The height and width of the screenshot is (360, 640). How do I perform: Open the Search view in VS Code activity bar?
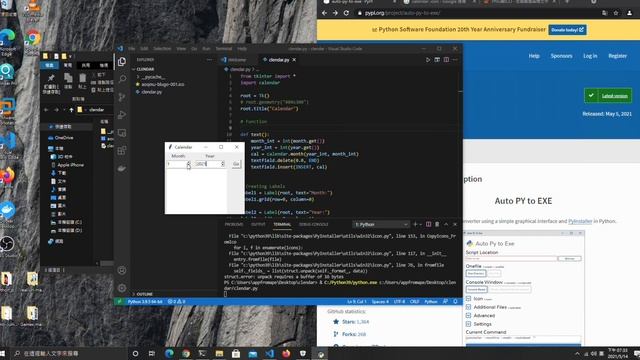pos(122,79)
